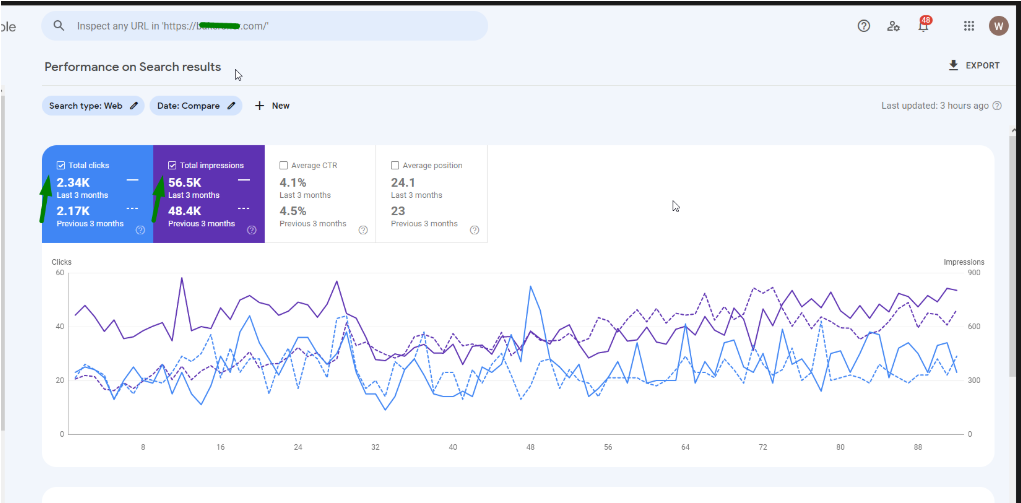Open notifications bell with 48 badge
The height and width of the screenshot is (503, 1021).
(923, 26)
